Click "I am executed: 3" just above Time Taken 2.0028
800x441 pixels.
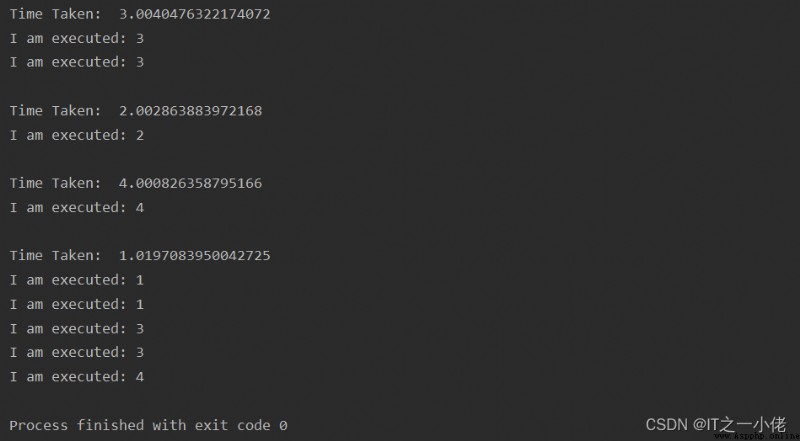[x=77, y=62]
